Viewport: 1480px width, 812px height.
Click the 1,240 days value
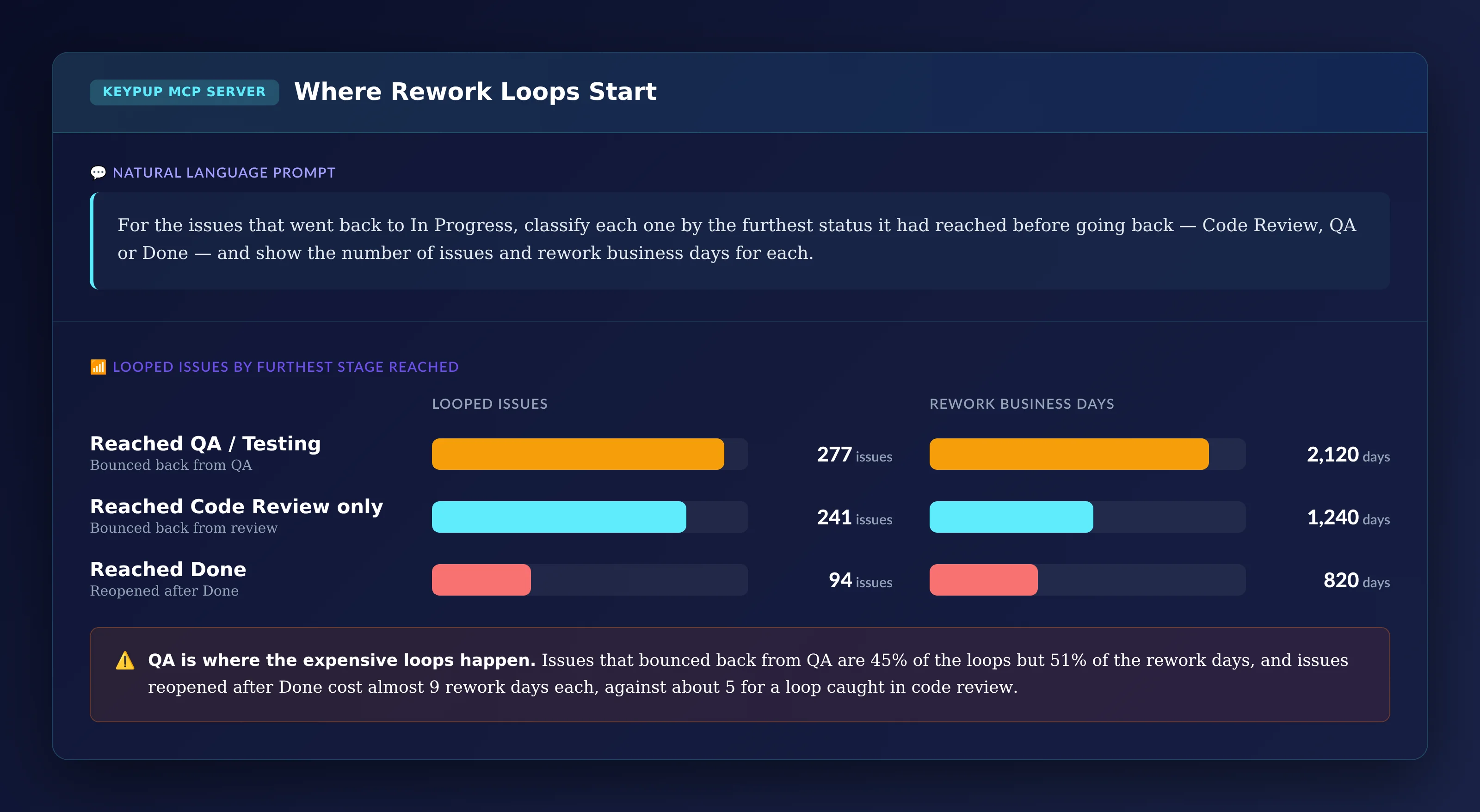coord(1349,518)
